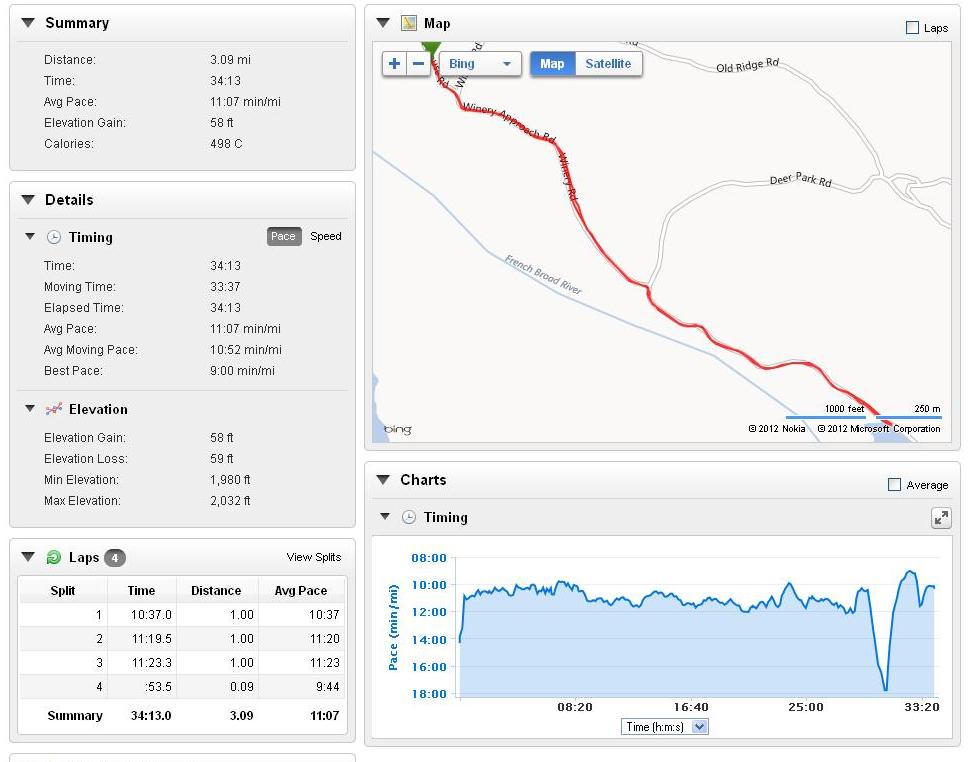Collapse the Details panel
Image resolution: width=972 pixels, height=762 pixels.
pos(27,200)
